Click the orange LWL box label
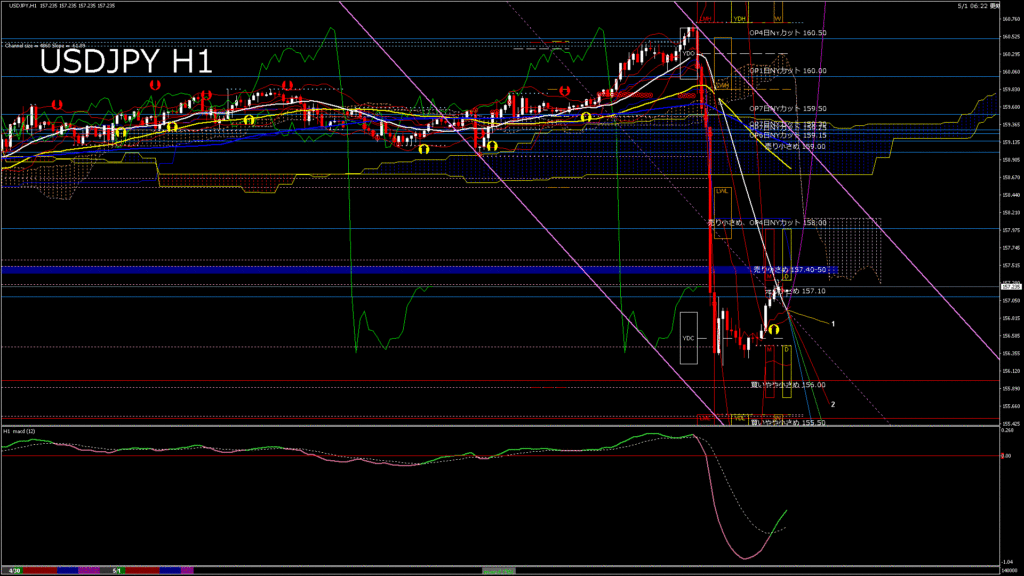 pyautogui.click(x=722, y=191)
